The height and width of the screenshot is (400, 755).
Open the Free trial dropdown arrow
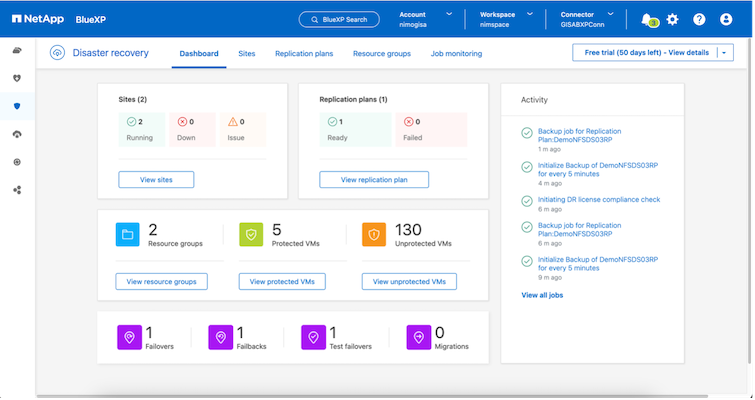[x=725, y=52]
